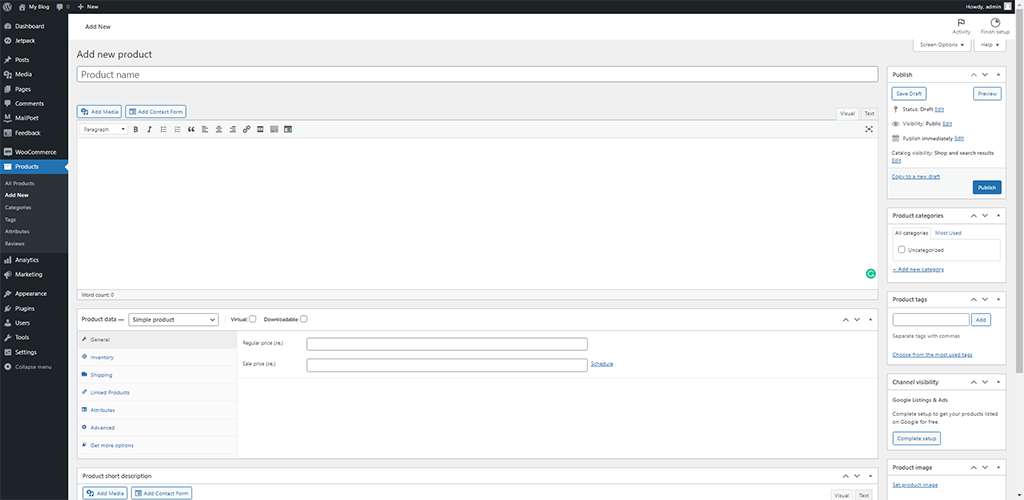Open the Paragraph format dropdown
Viewport: 1024px width, 500px height.
[x=103, y=129]
